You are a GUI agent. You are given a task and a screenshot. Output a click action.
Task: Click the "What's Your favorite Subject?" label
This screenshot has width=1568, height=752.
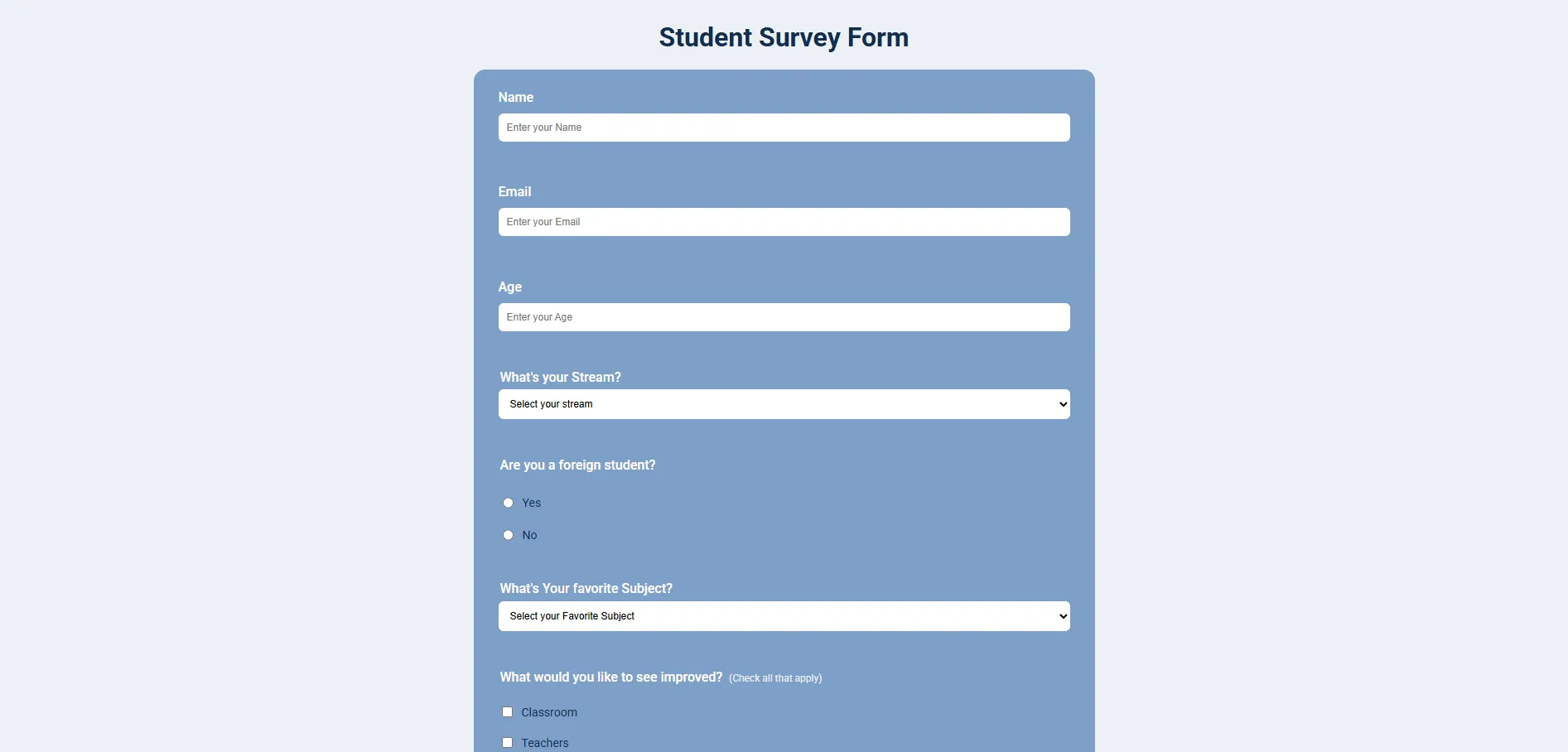pos(586,589)
